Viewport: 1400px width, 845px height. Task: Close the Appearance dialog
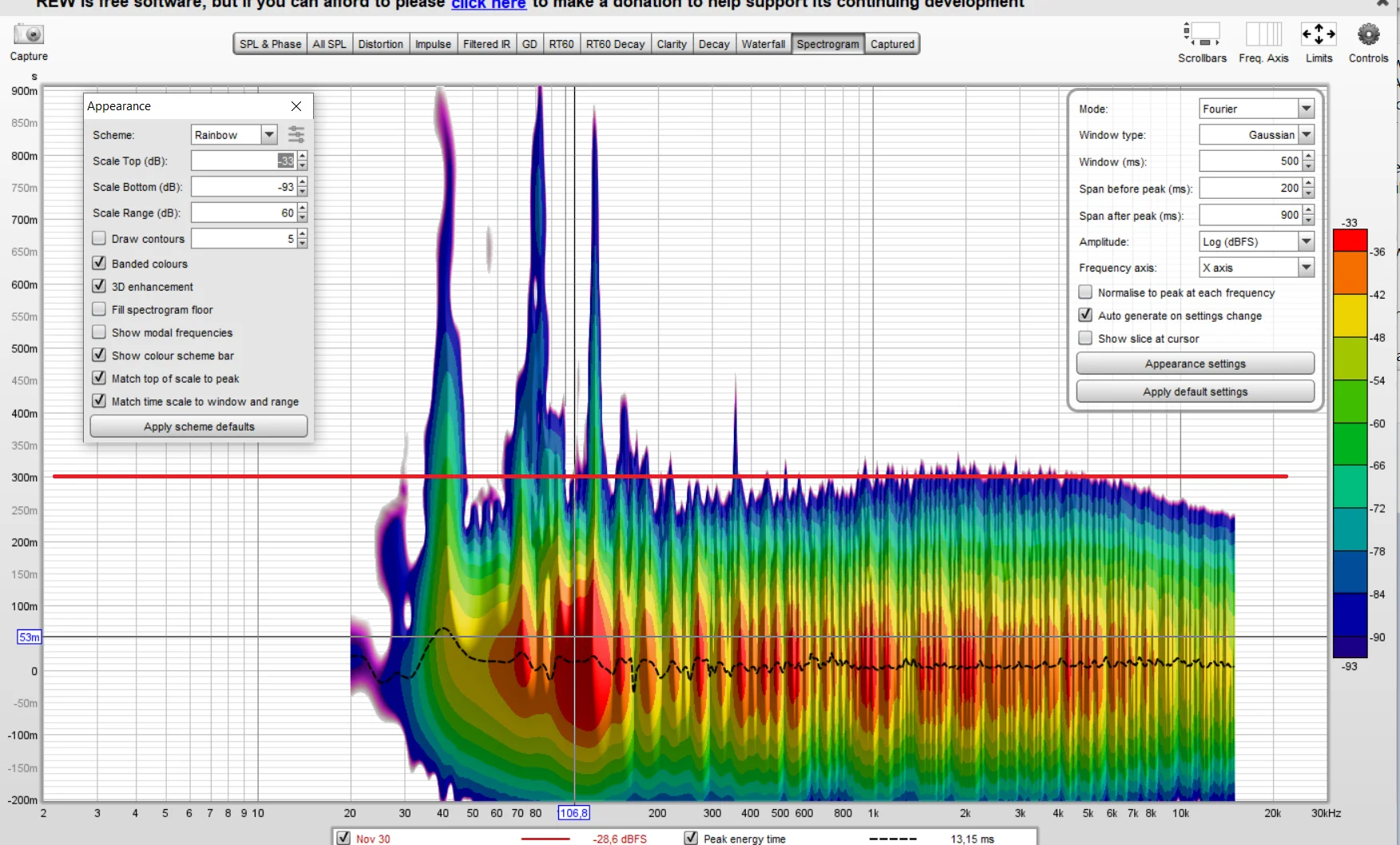pyautogui.click(x=296, y=106)
